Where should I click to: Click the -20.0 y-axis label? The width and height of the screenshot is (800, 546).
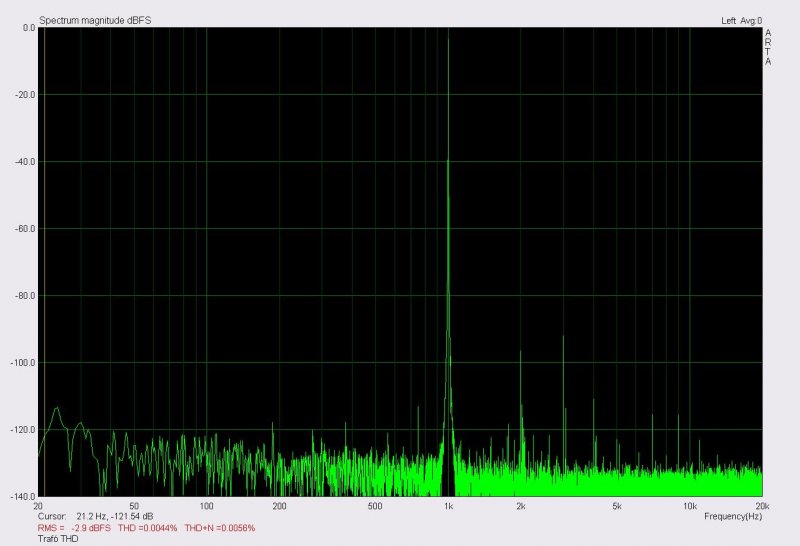pos(25,95)
